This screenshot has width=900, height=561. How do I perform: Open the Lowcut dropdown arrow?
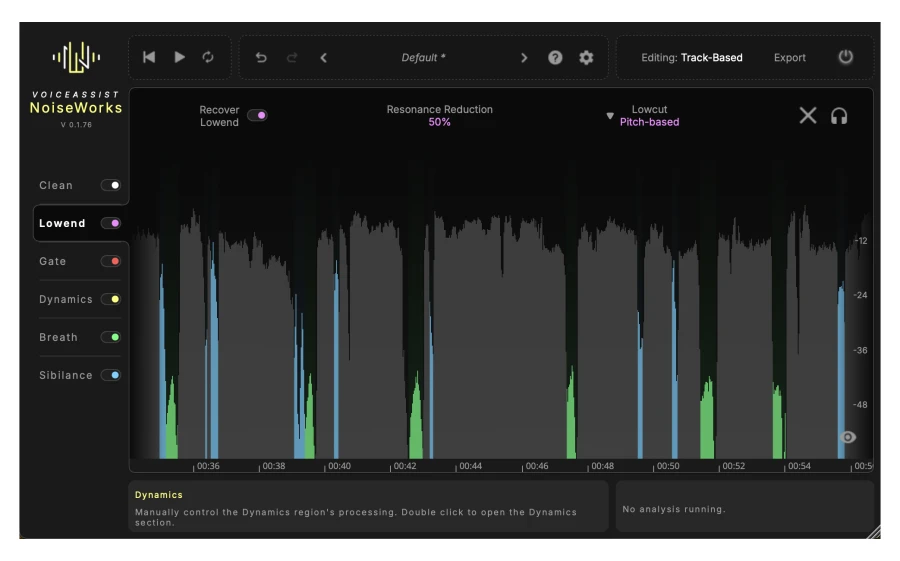point(610,116)
